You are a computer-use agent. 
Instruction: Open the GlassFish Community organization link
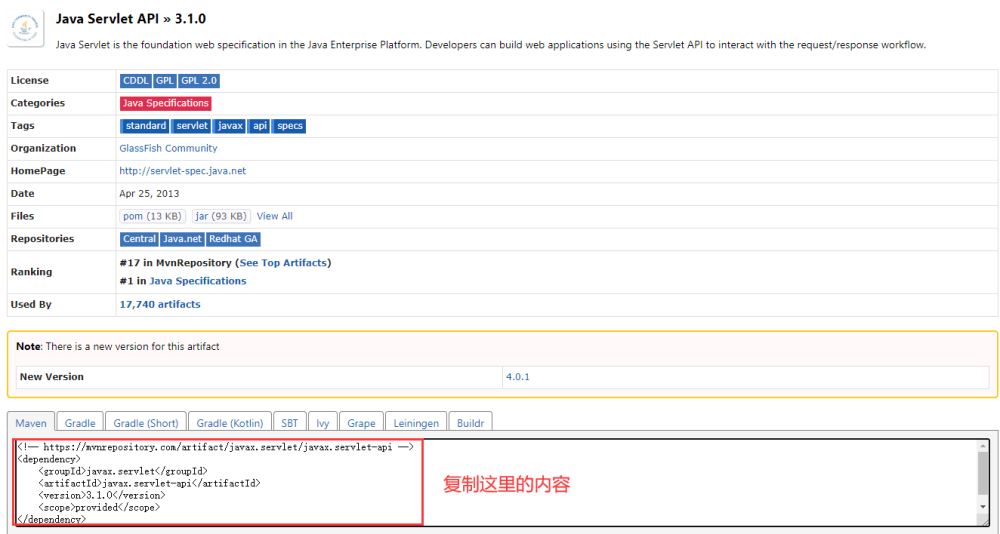168,148
